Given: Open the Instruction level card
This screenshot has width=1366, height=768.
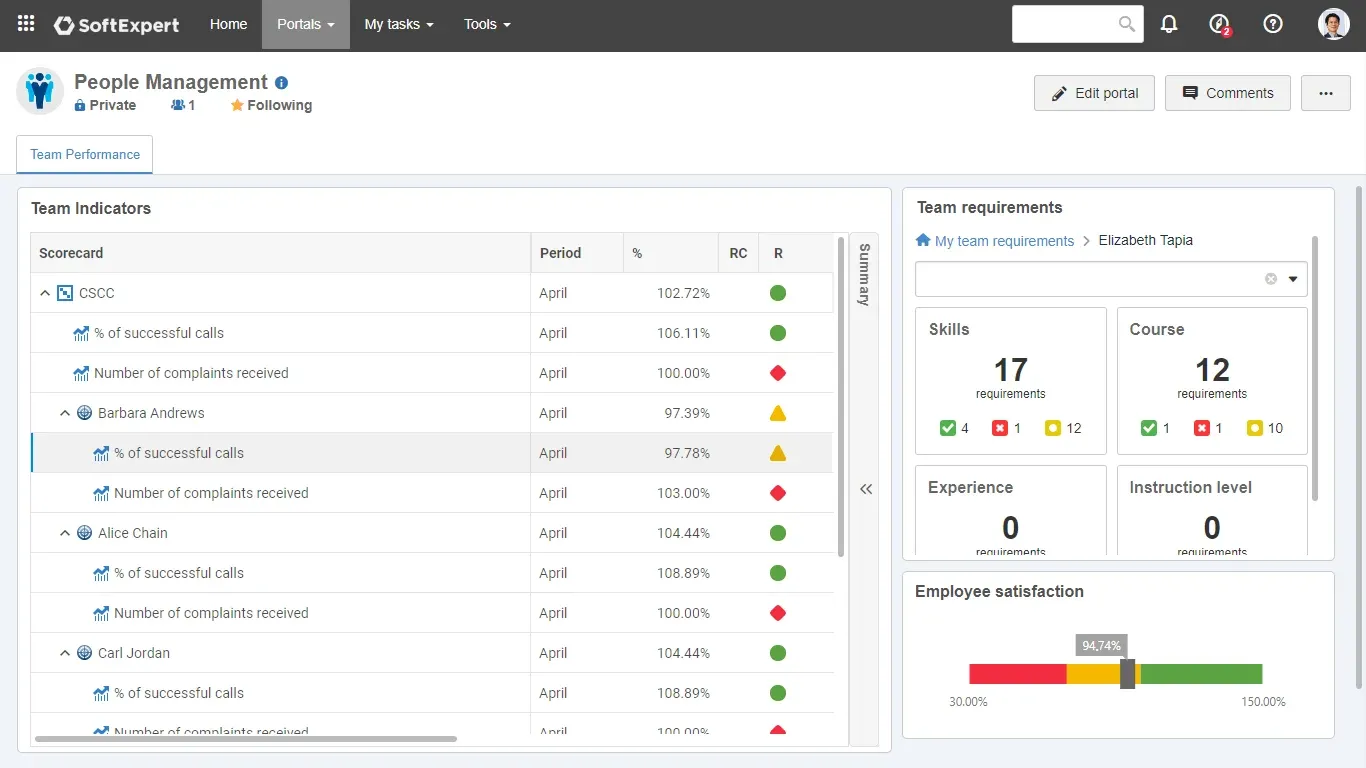Looking at the screenshot, I should [x=1212, y=510].
